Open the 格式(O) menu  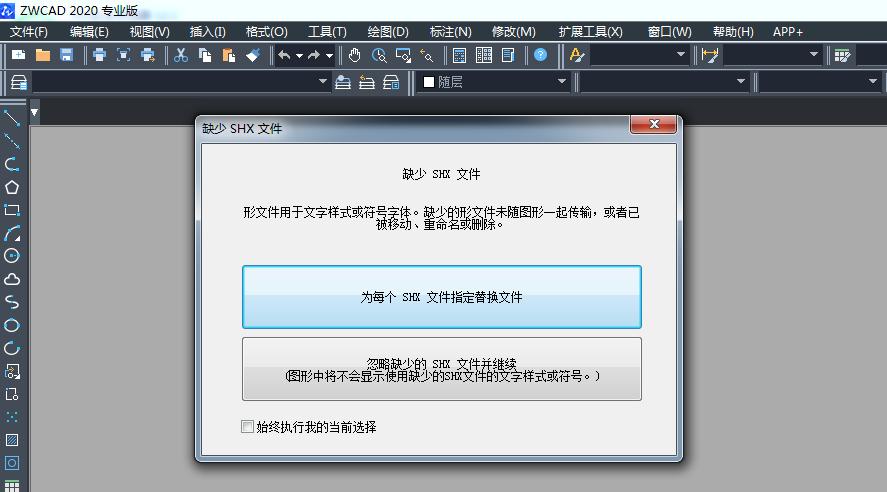click(266, 32)
